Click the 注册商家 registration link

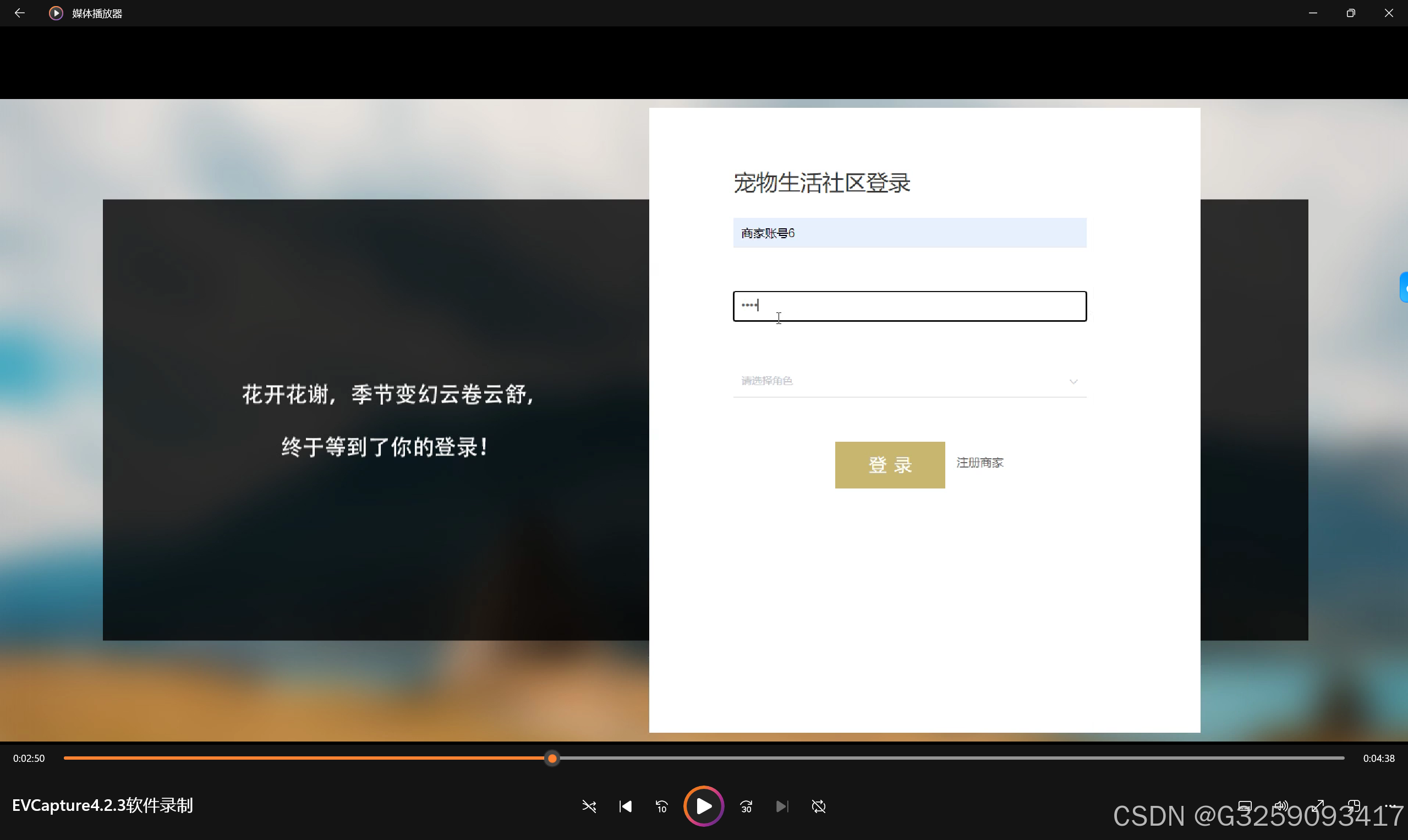point(979,463)
